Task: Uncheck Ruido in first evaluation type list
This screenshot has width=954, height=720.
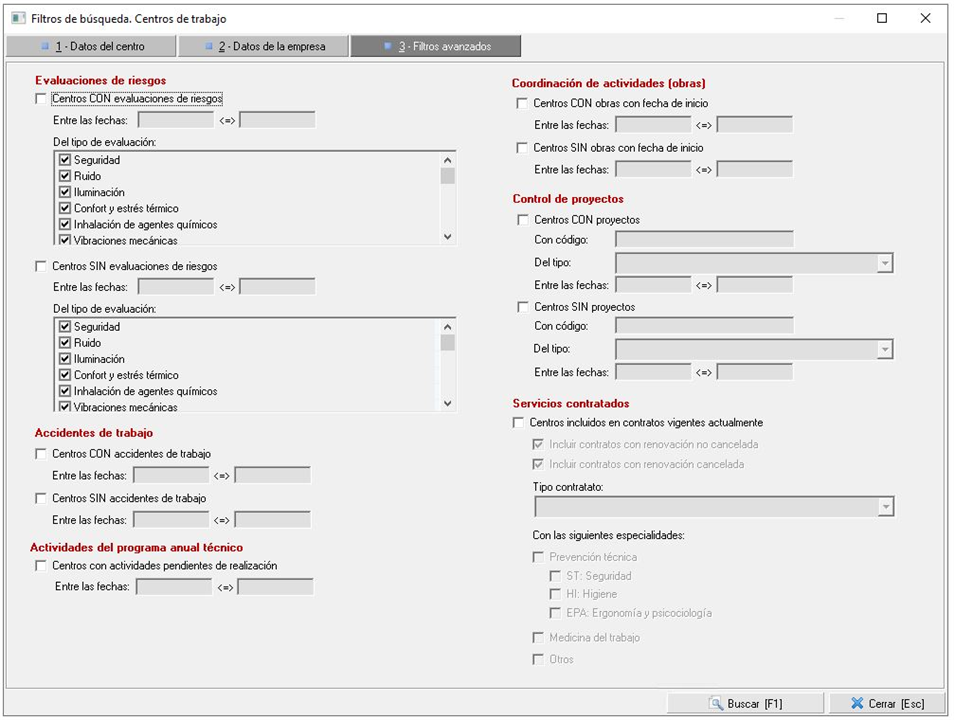Action: pyautogui.click(x=65, y=176)
